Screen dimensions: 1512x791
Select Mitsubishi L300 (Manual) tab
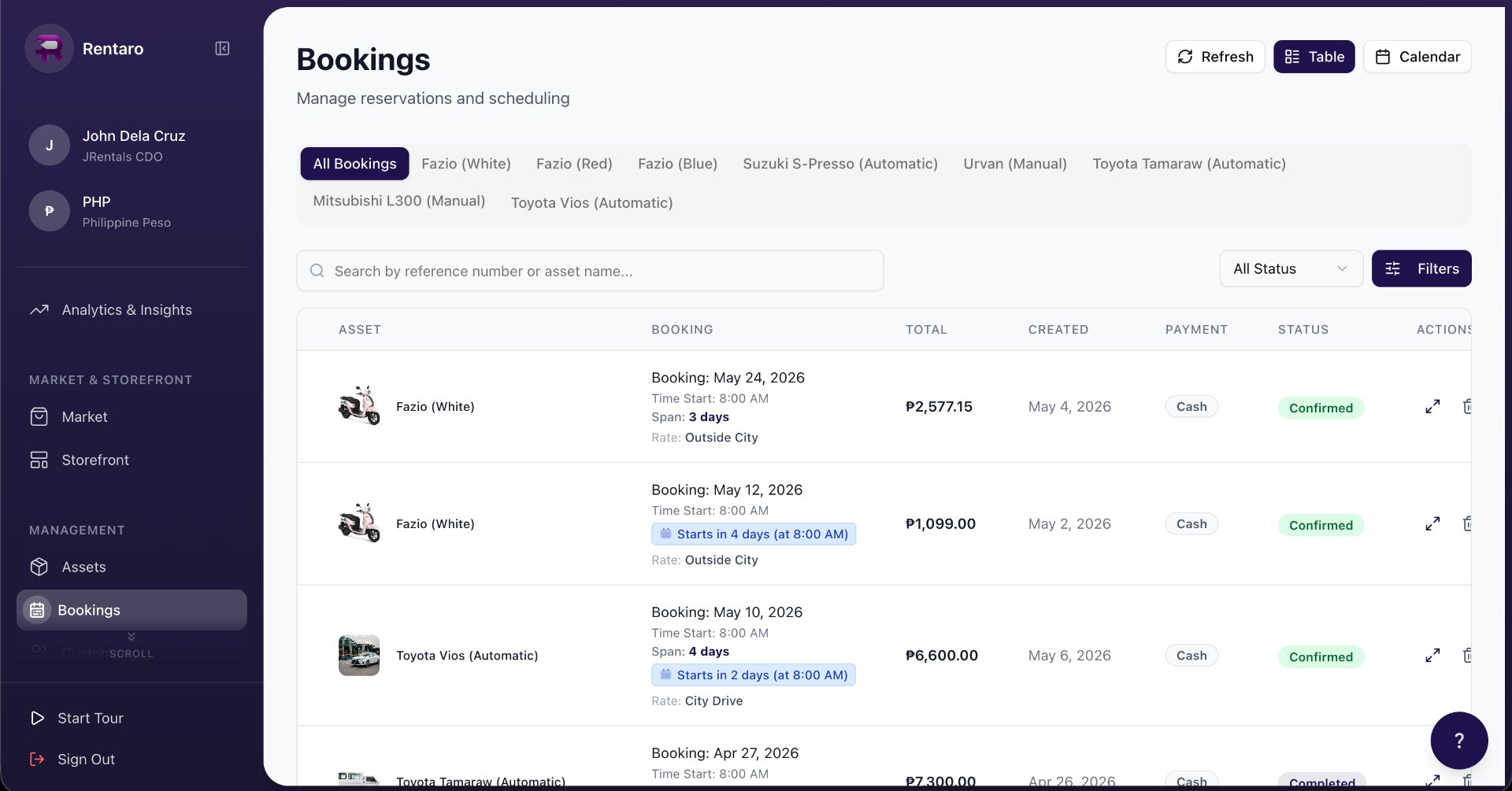coord(399,201)
